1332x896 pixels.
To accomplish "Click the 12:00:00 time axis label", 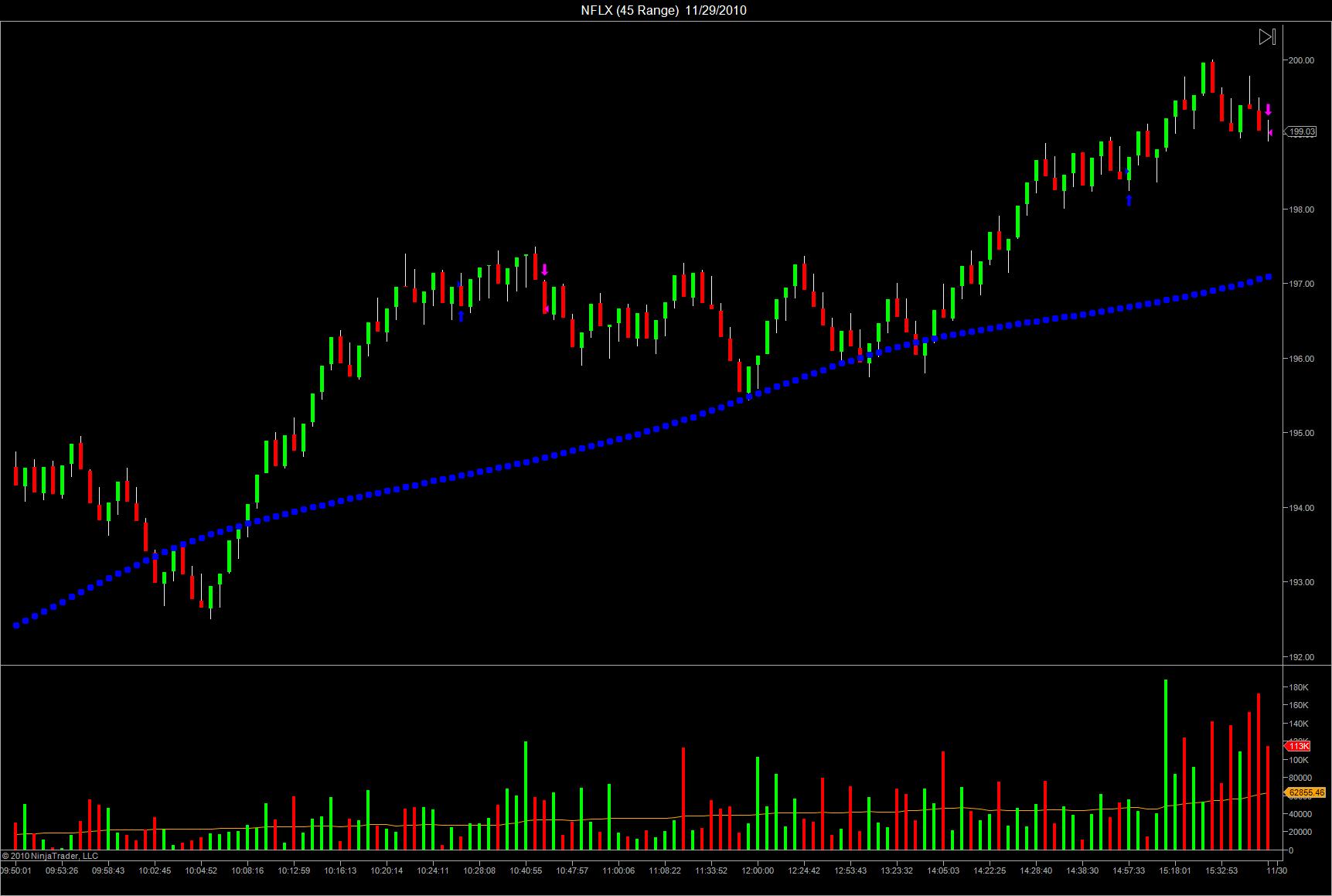I will pyautogui.click(x=758, y=870).
